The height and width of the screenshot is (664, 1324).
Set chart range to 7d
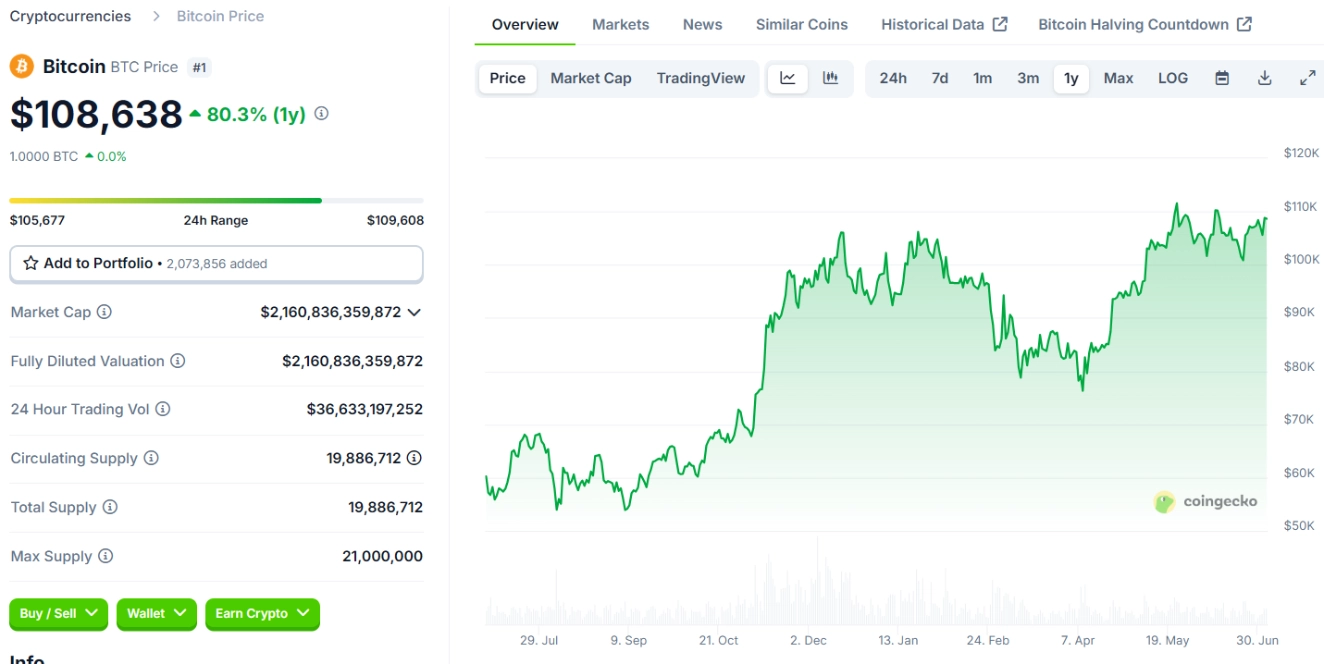point(940,78)
